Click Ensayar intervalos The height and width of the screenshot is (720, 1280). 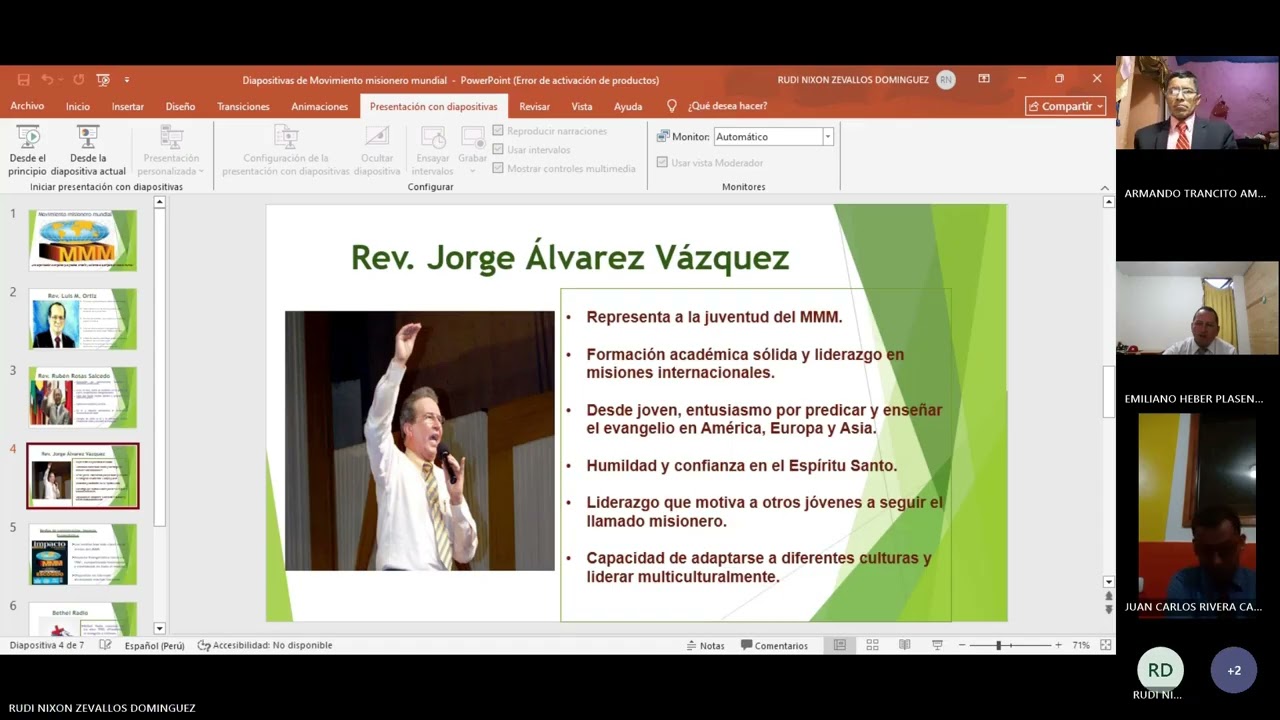tap(433, 151)
